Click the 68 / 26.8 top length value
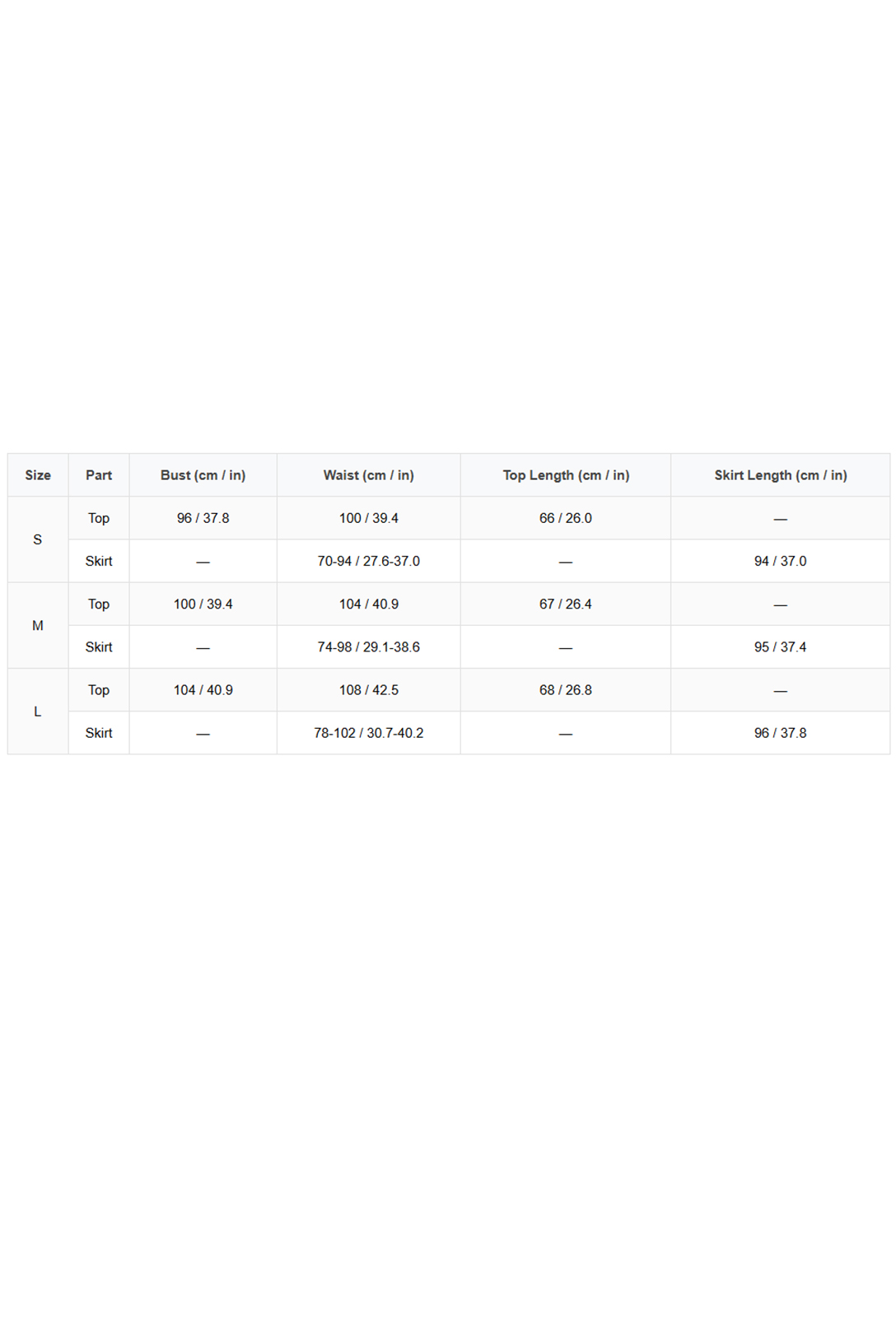 [566, 690]
